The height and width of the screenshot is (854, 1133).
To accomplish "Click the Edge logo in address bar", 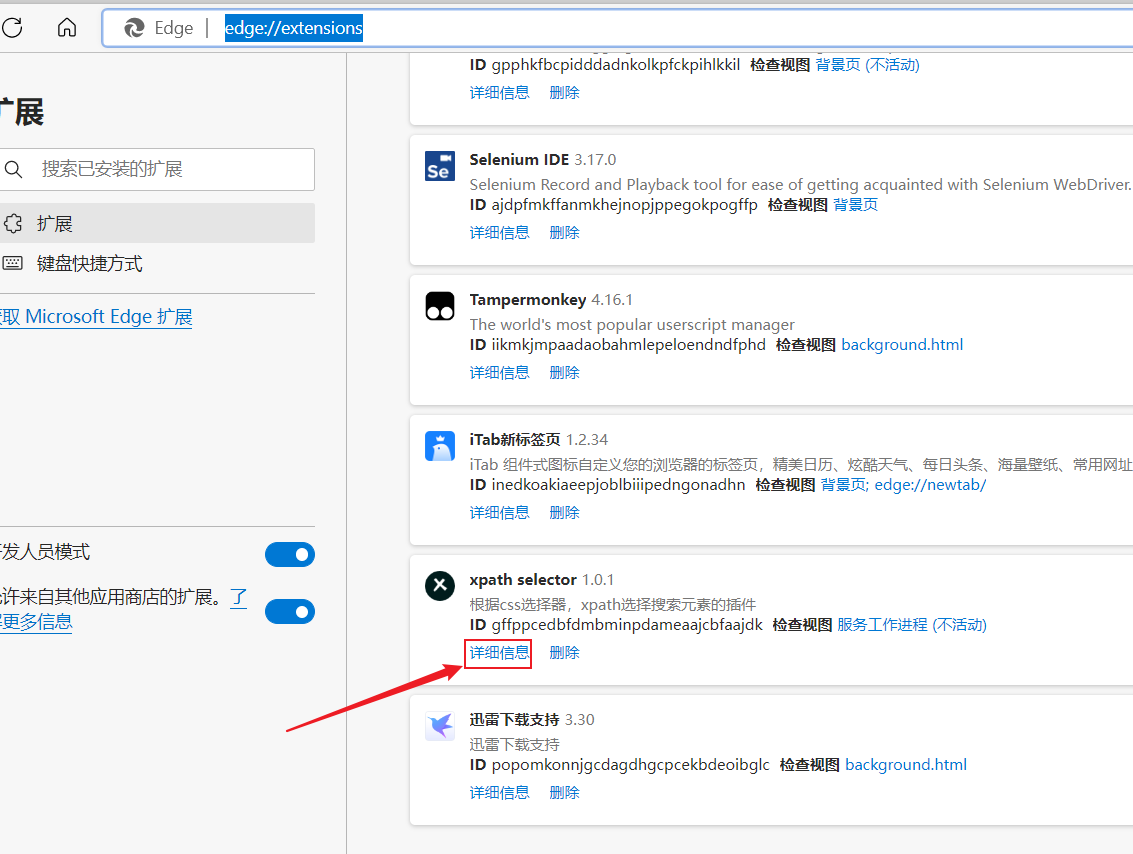I will pos(134,28).
